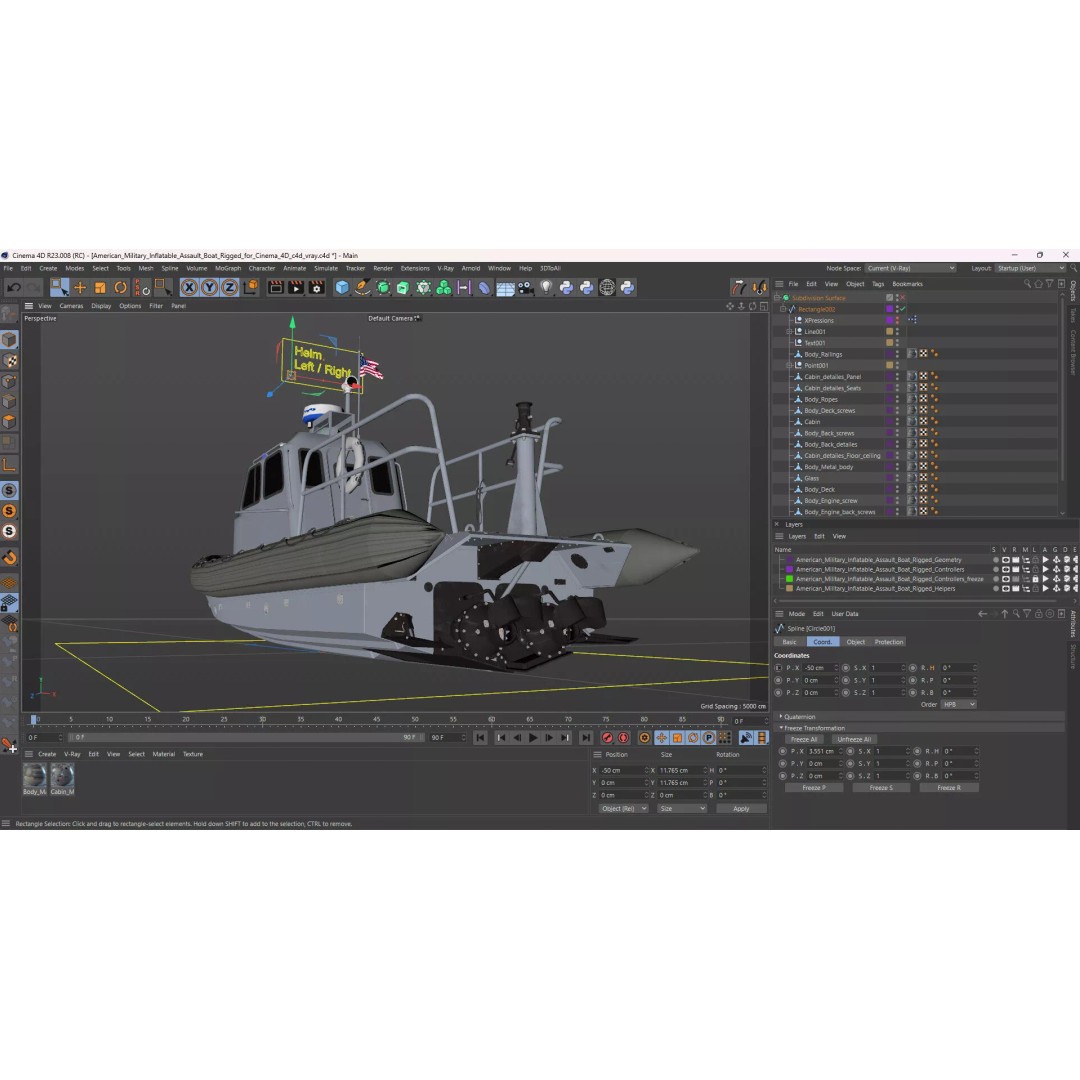Open the Size mode dropdown

click(x=682, y=809)
